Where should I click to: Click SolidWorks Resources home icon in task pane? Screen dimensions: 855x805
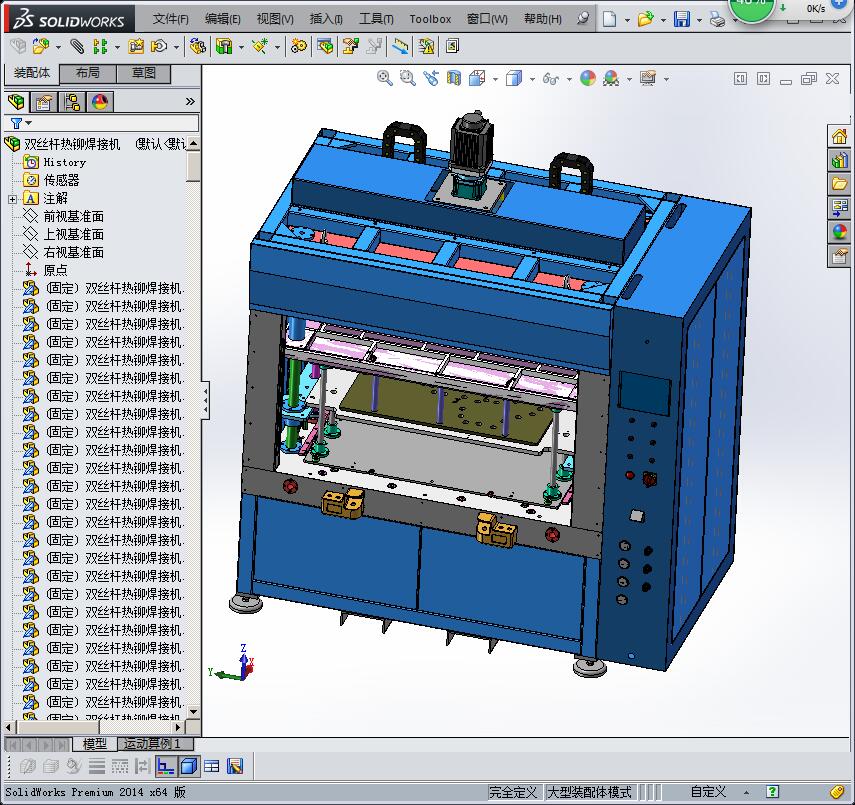click(x=839, y=136)
